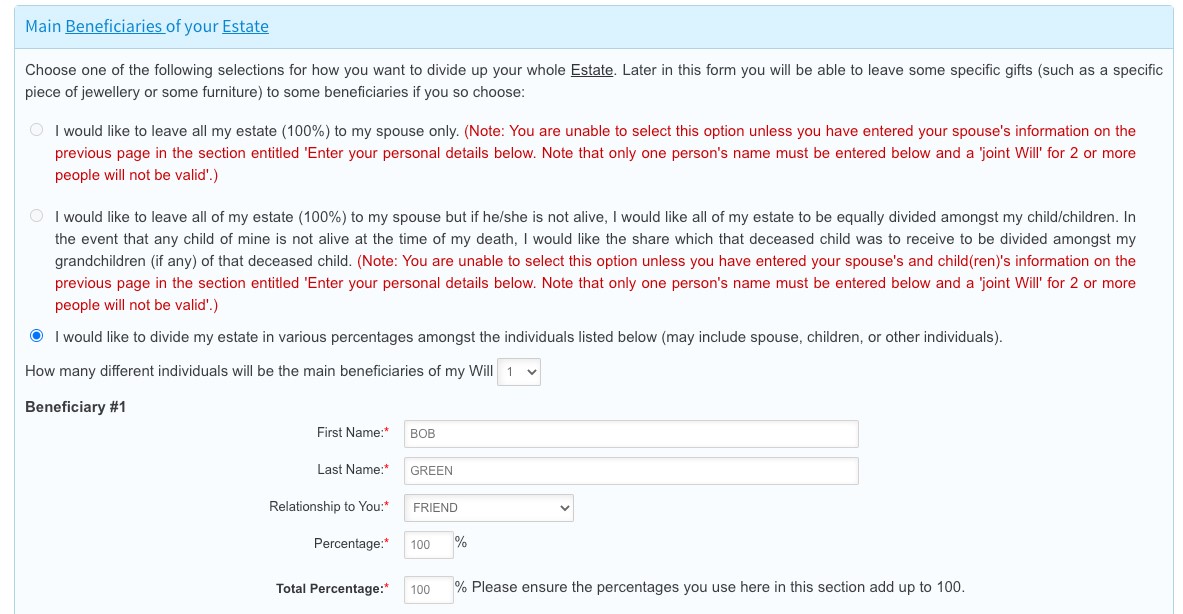
Task: Open the number of main beneficiaries dropdown
Action: pos(519,372)
